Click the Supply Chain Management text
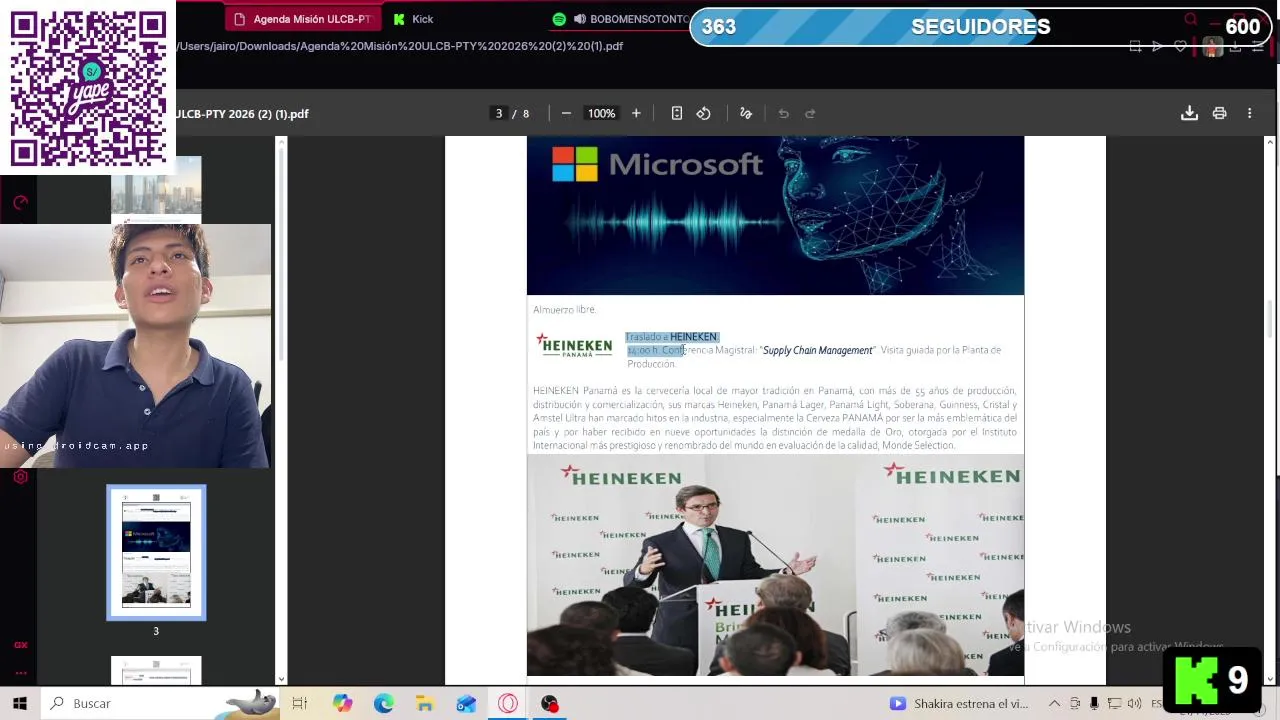This screenshot has width=1280, height=720. click(x=818, y=350)
